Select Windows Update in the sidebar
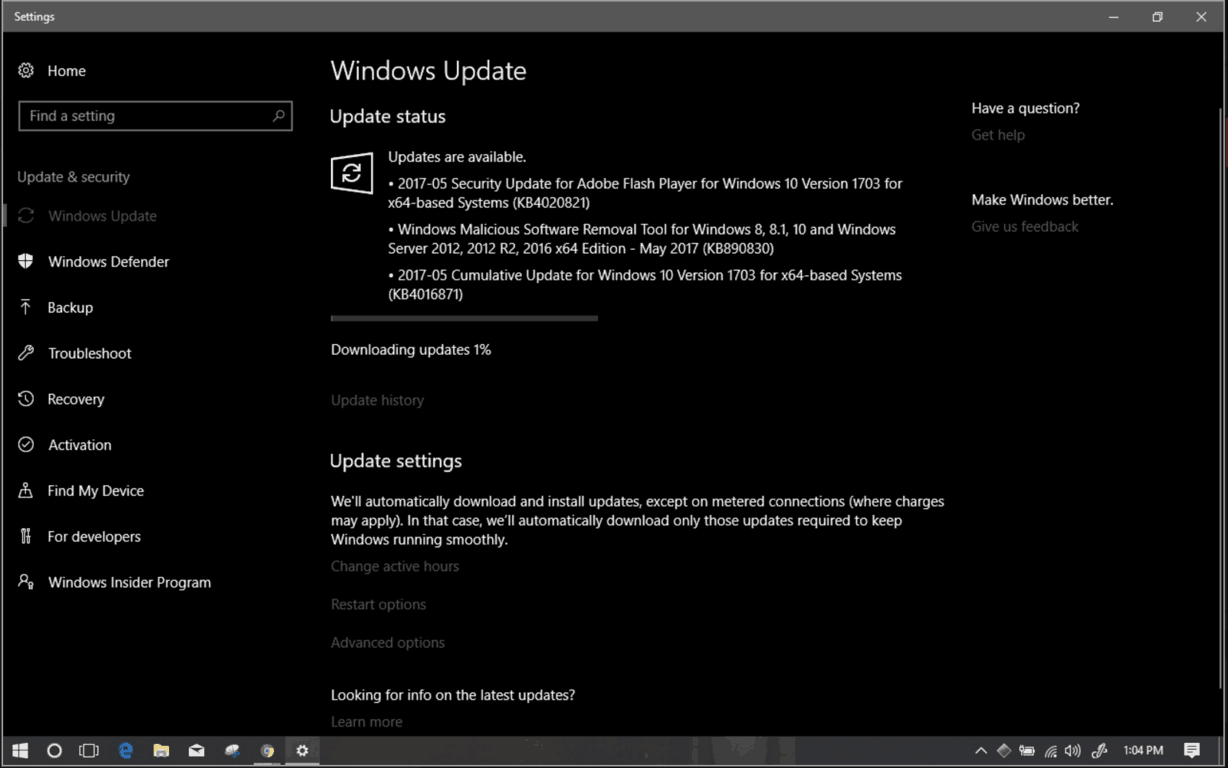This screenshot has height=768, width=1228. point(102,216)
